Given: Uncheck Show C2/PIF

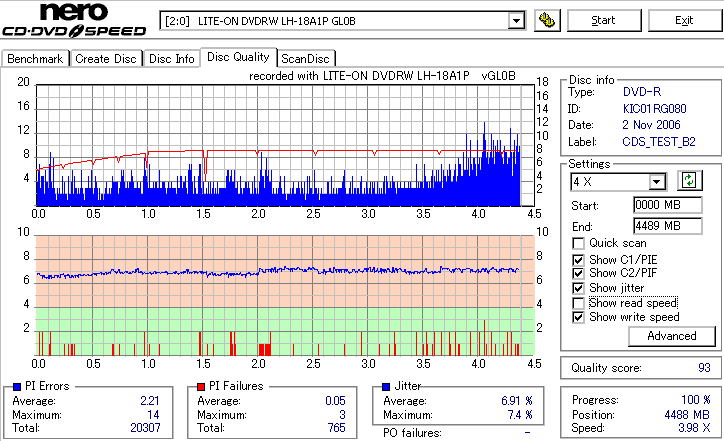Looking at the screenshot, I should (578, 273).
